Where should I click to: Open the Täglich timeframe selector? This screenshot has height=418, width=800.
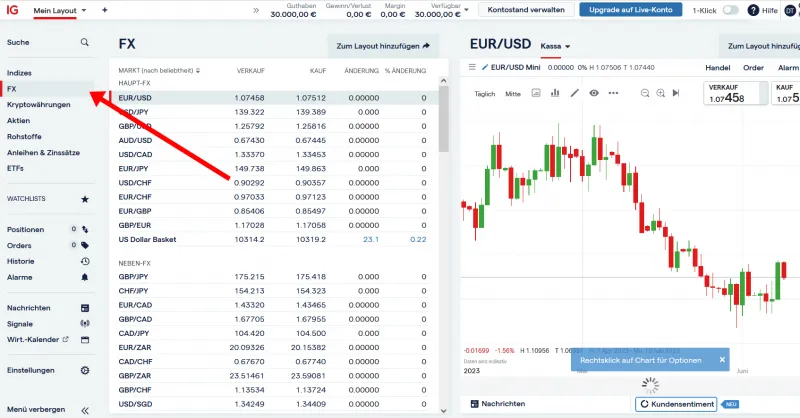[485, 94]
